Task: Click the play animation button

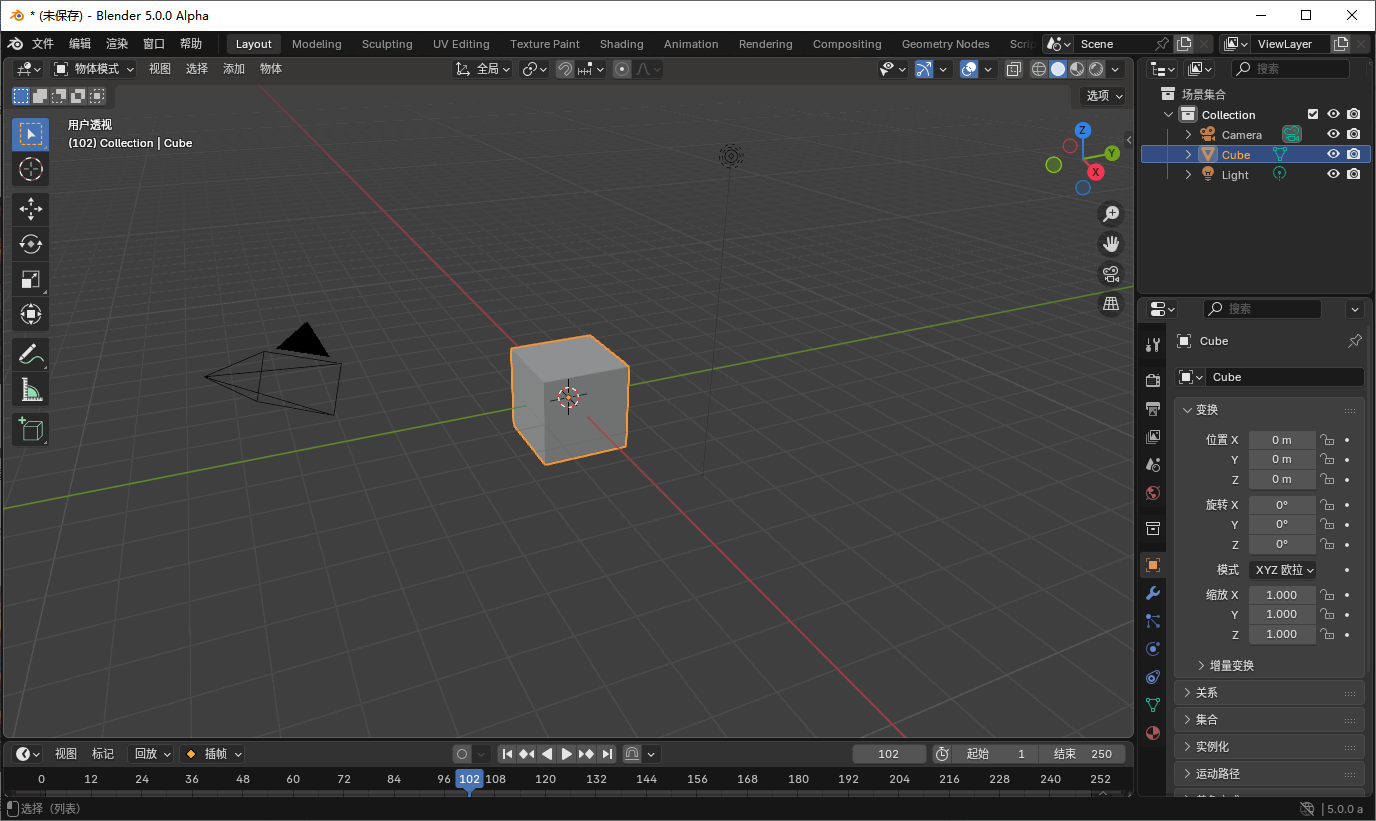Action: 567,754
